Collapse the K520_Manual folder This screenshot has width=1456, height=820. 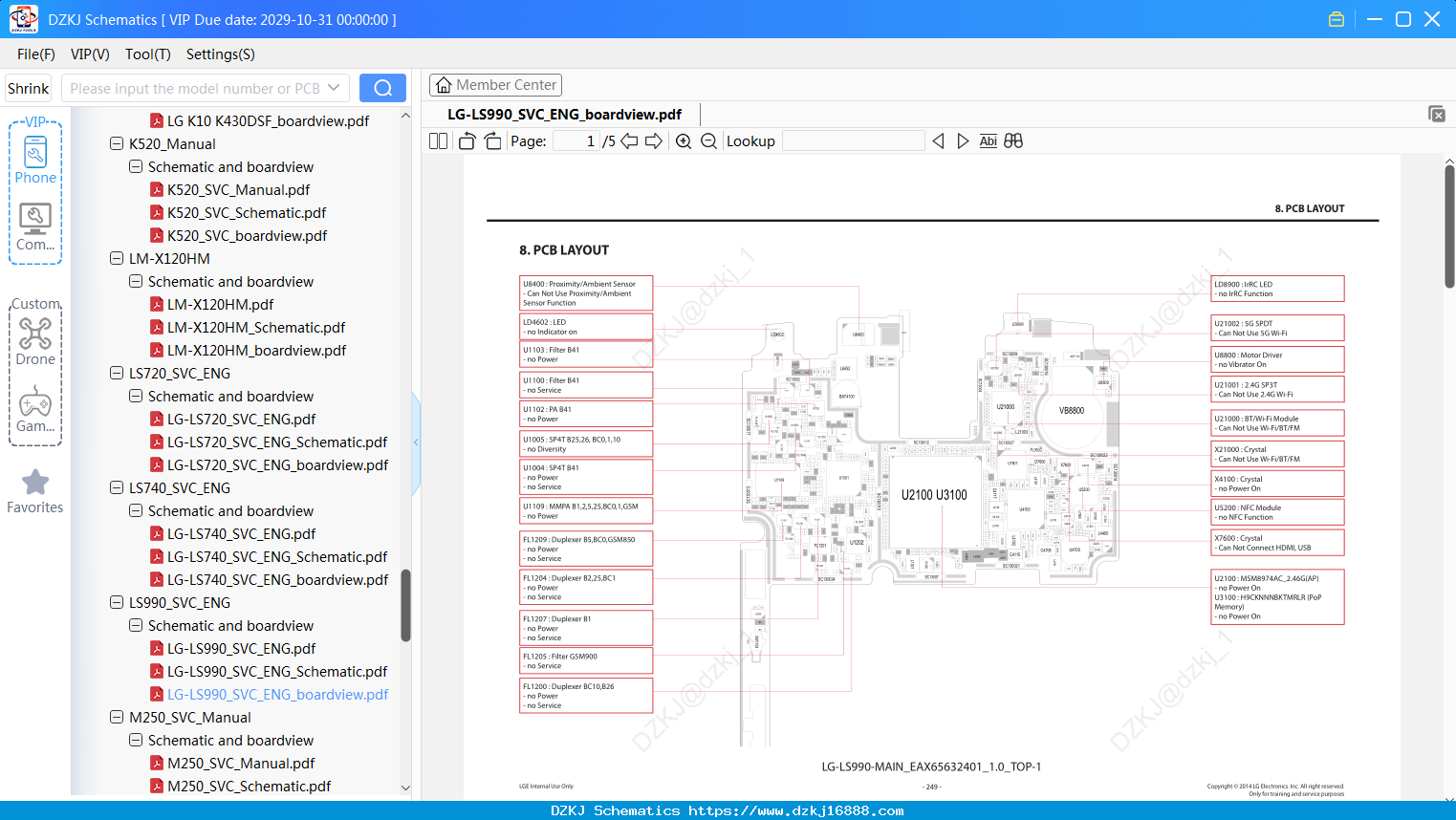point(117,143)
